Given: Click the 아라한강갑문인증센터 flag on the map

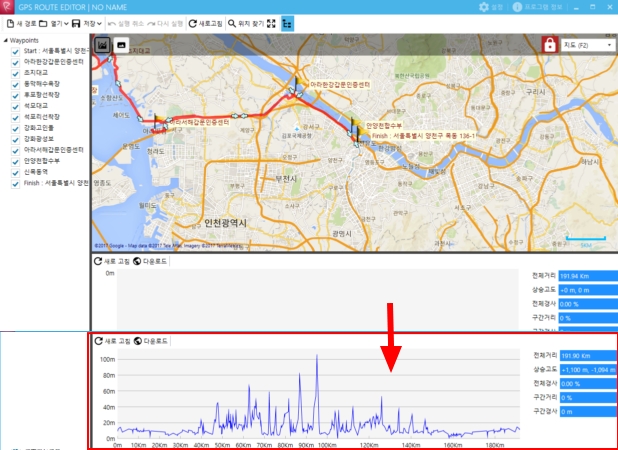Looking at the screenshot, I should point(299,85).
